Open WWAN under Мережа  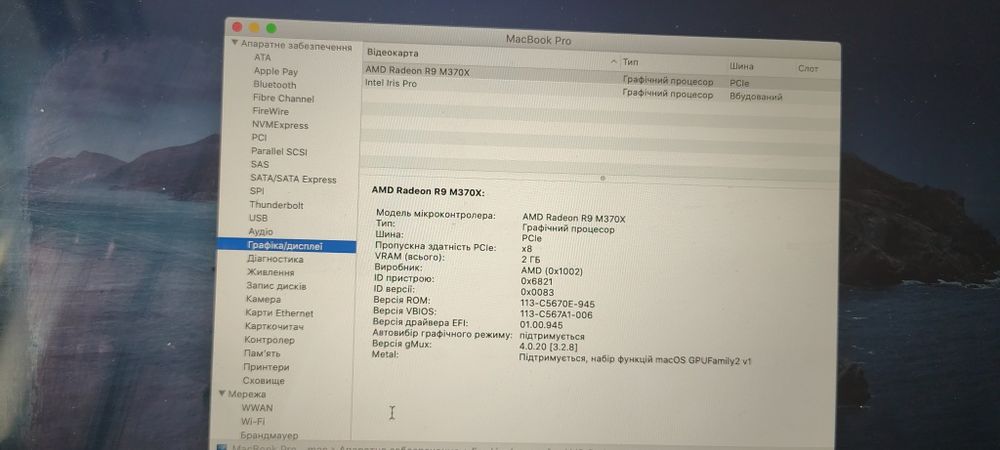[x=257, y=407]
